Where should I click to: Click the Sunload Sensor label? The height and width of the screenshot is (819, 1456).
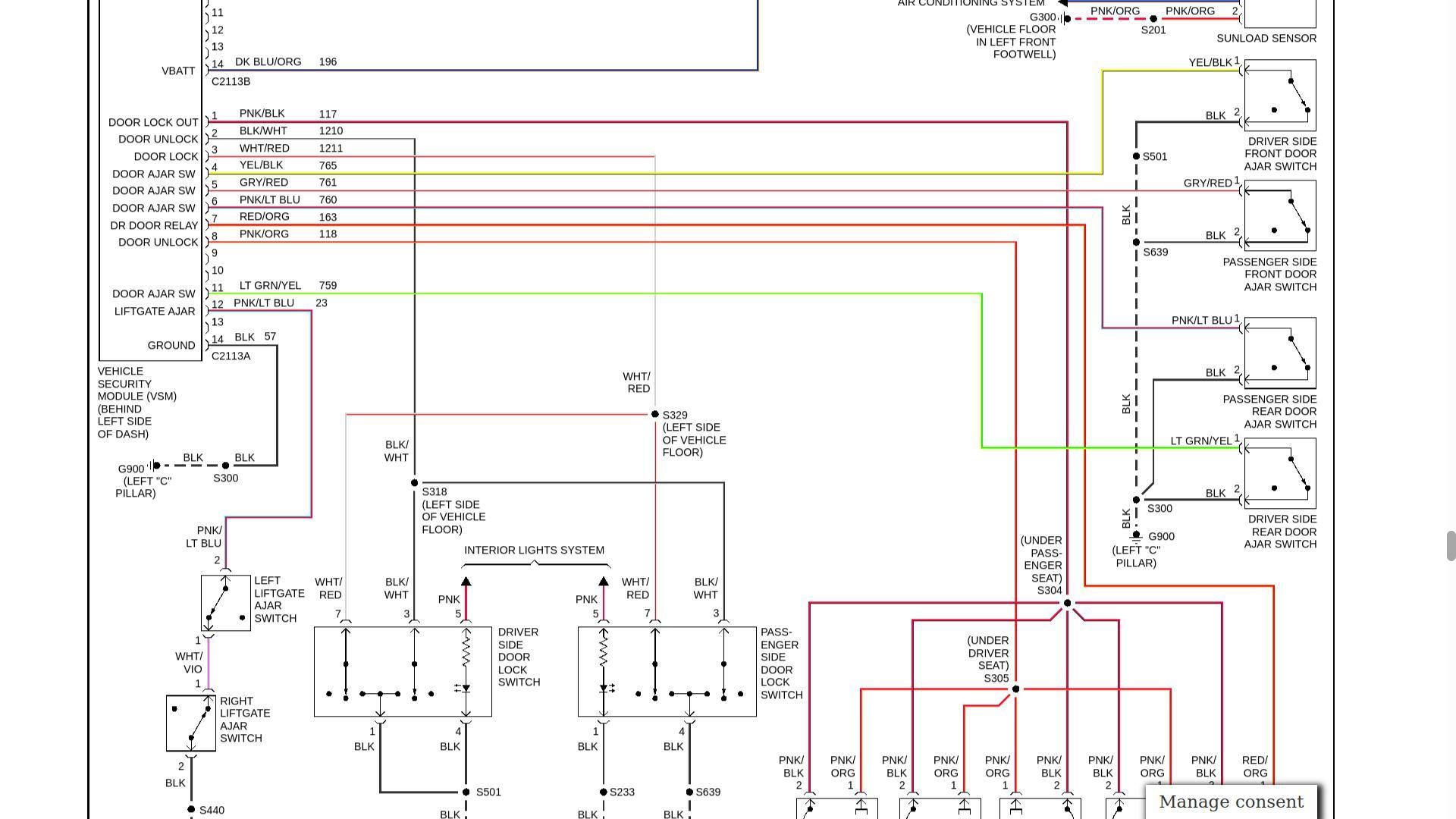coord(1266,39)
